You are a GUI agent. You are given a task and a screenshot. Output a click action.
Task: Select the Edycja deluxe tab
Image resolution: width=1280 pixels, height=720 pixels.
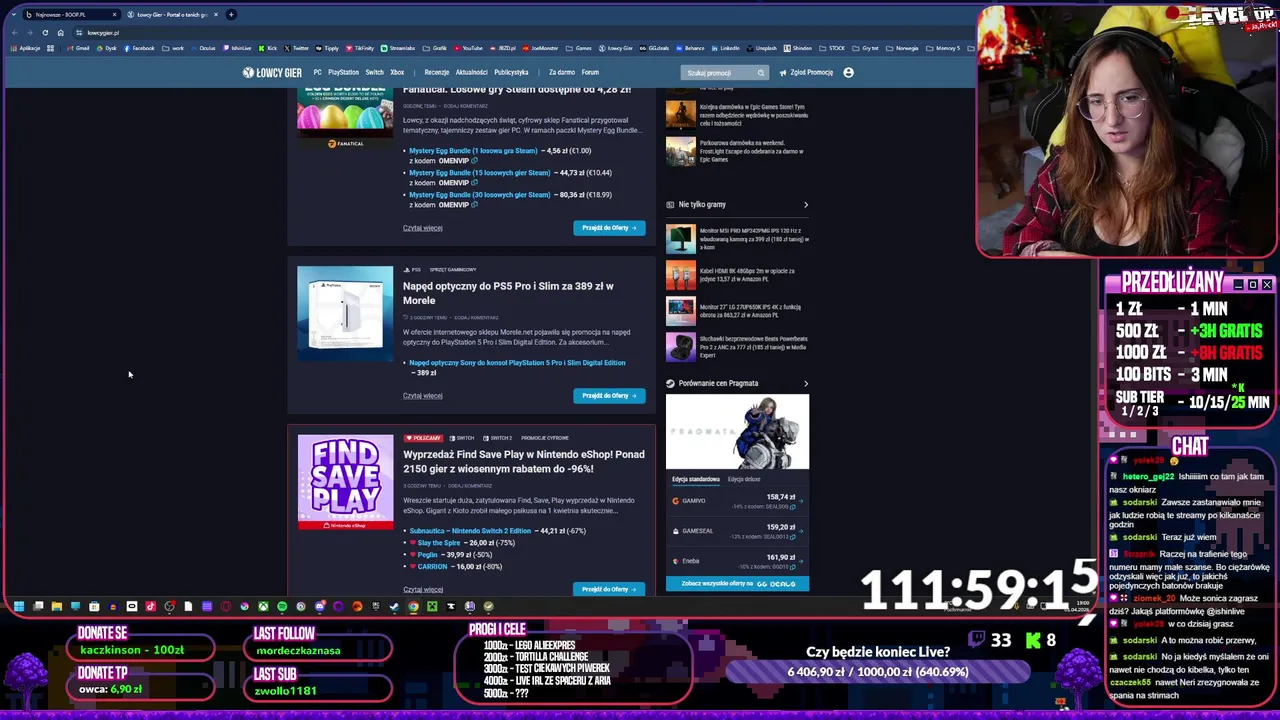point(744,479)
